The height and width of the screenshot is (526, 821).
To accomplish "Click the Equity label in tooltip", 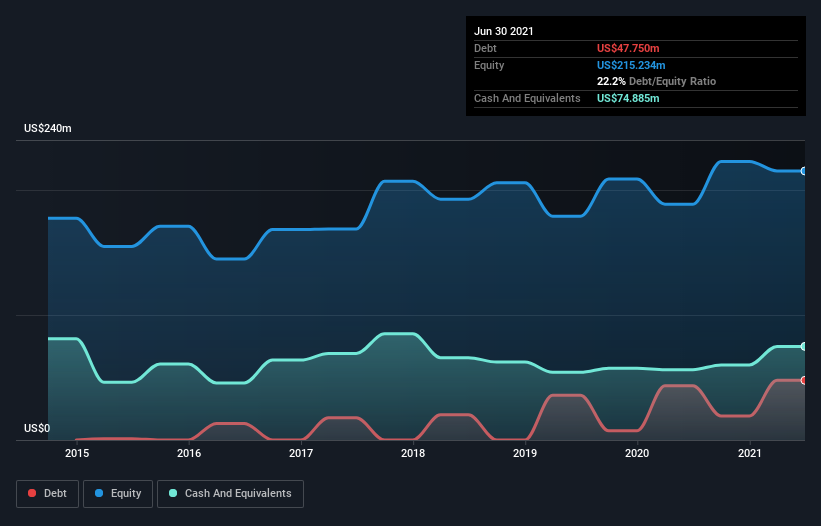I will click(489, 65).
